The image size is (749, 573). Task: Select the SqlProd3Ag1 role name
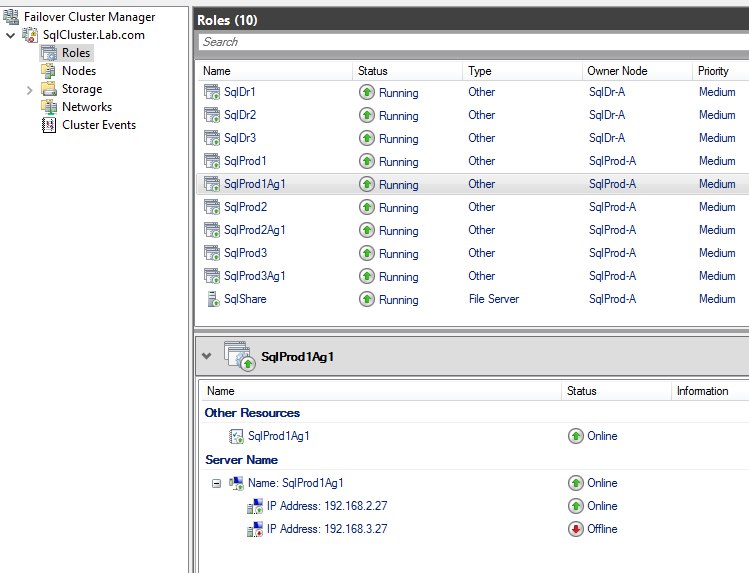[x=255, y=276]
